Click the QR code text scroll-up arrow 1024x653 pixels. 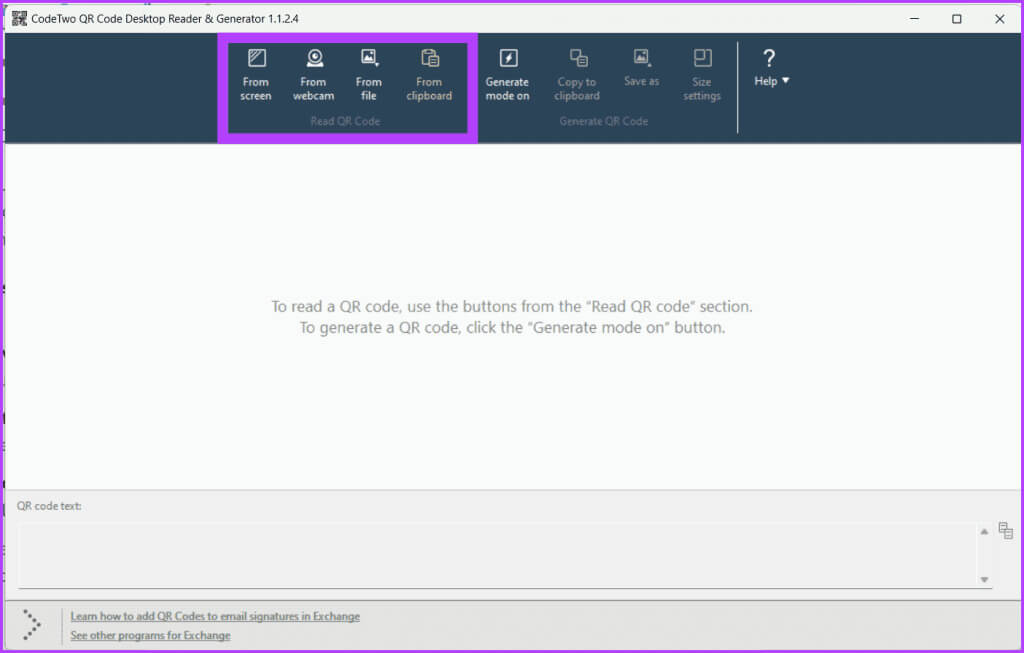point(984,532)
